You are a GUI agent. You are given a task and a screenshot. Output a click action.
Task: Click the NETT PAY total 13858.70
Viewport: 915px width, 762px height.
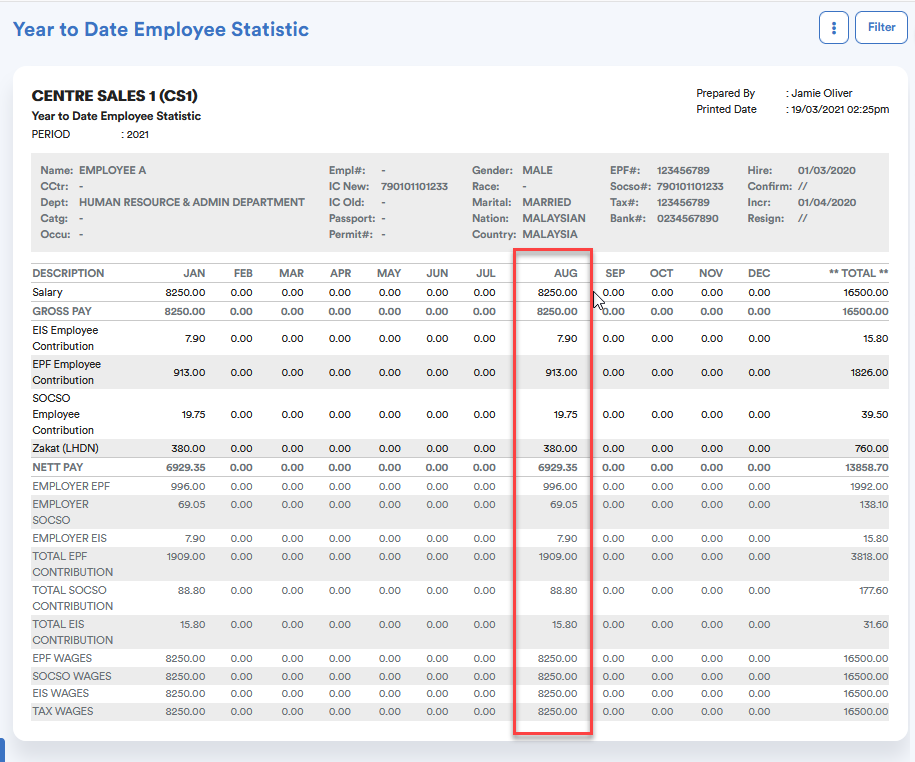tap(867, 467)
